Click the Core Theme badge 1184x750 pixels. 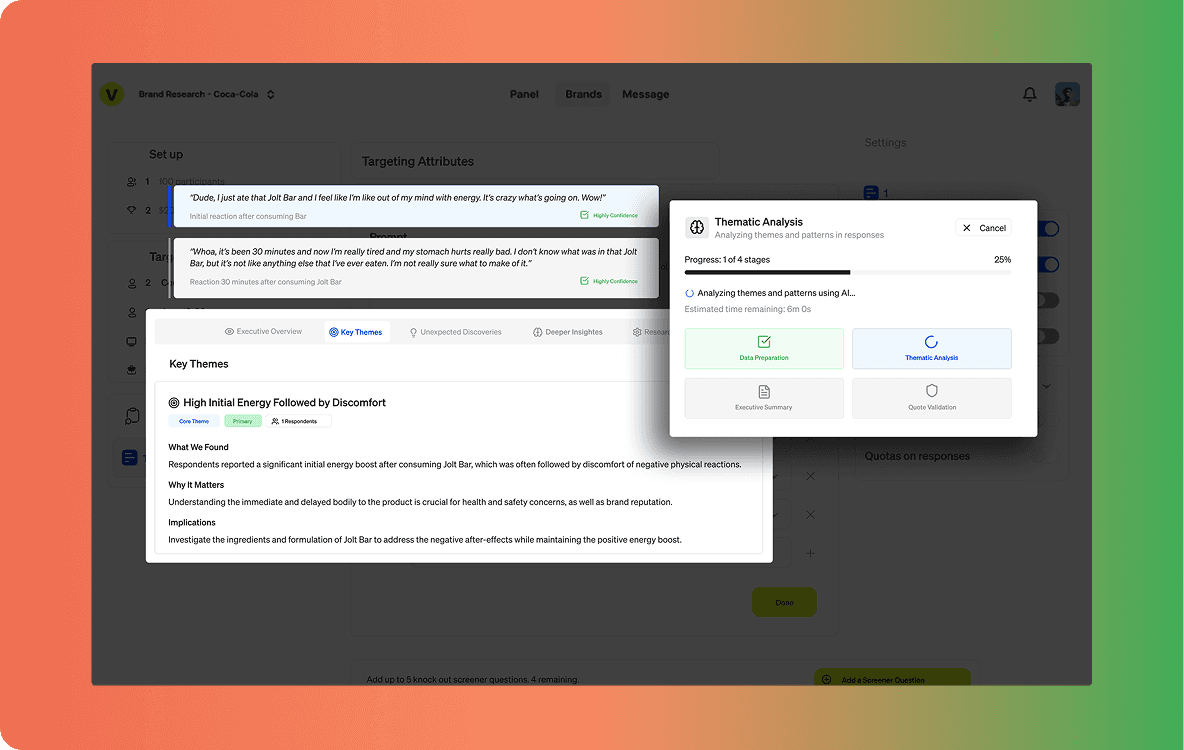(194, 421)
